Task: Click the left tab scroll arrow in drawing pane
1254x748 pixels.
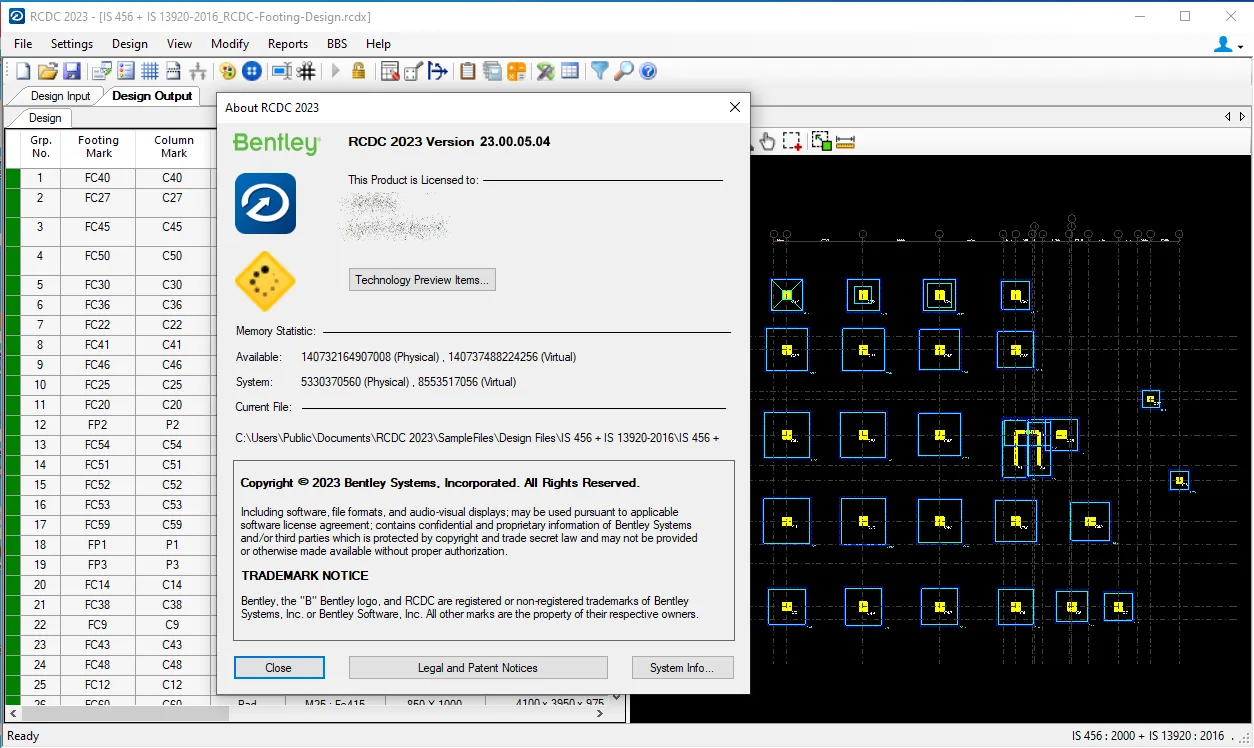Action: tap(1228, 117)
